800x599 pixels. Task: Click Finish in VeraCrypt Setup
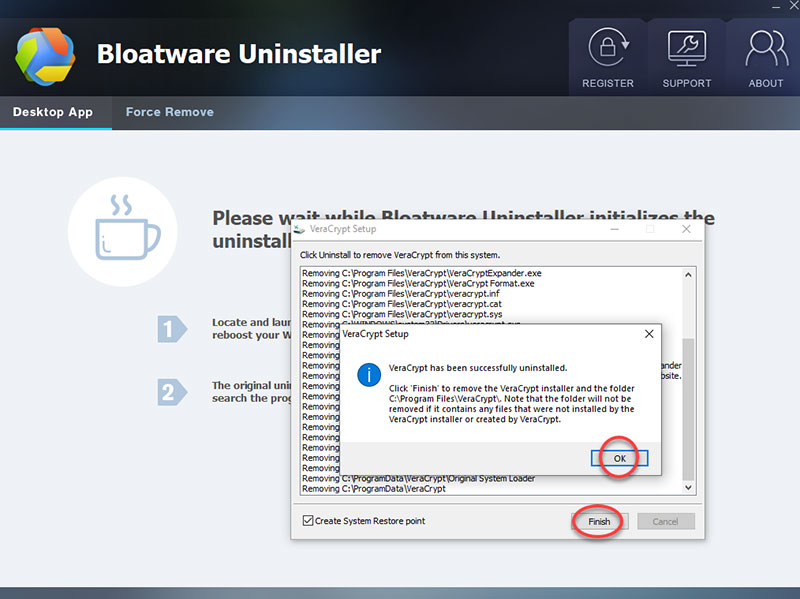point(599,521)
